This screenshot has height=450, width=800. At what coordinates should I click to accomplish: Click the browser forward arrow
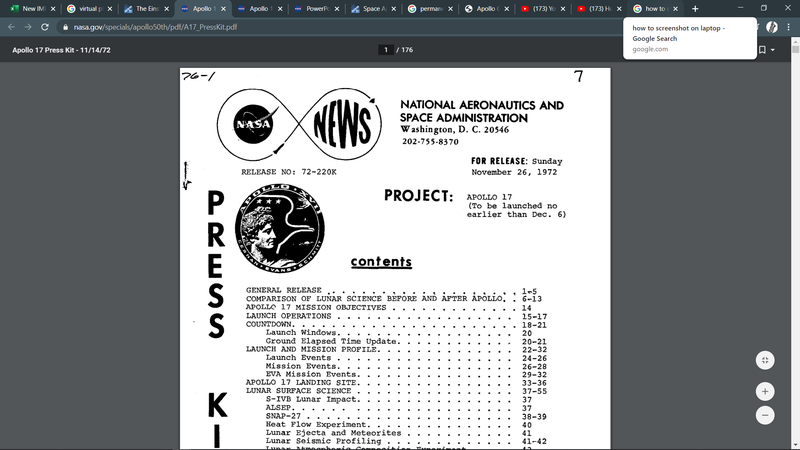click(x=28, y=27)
